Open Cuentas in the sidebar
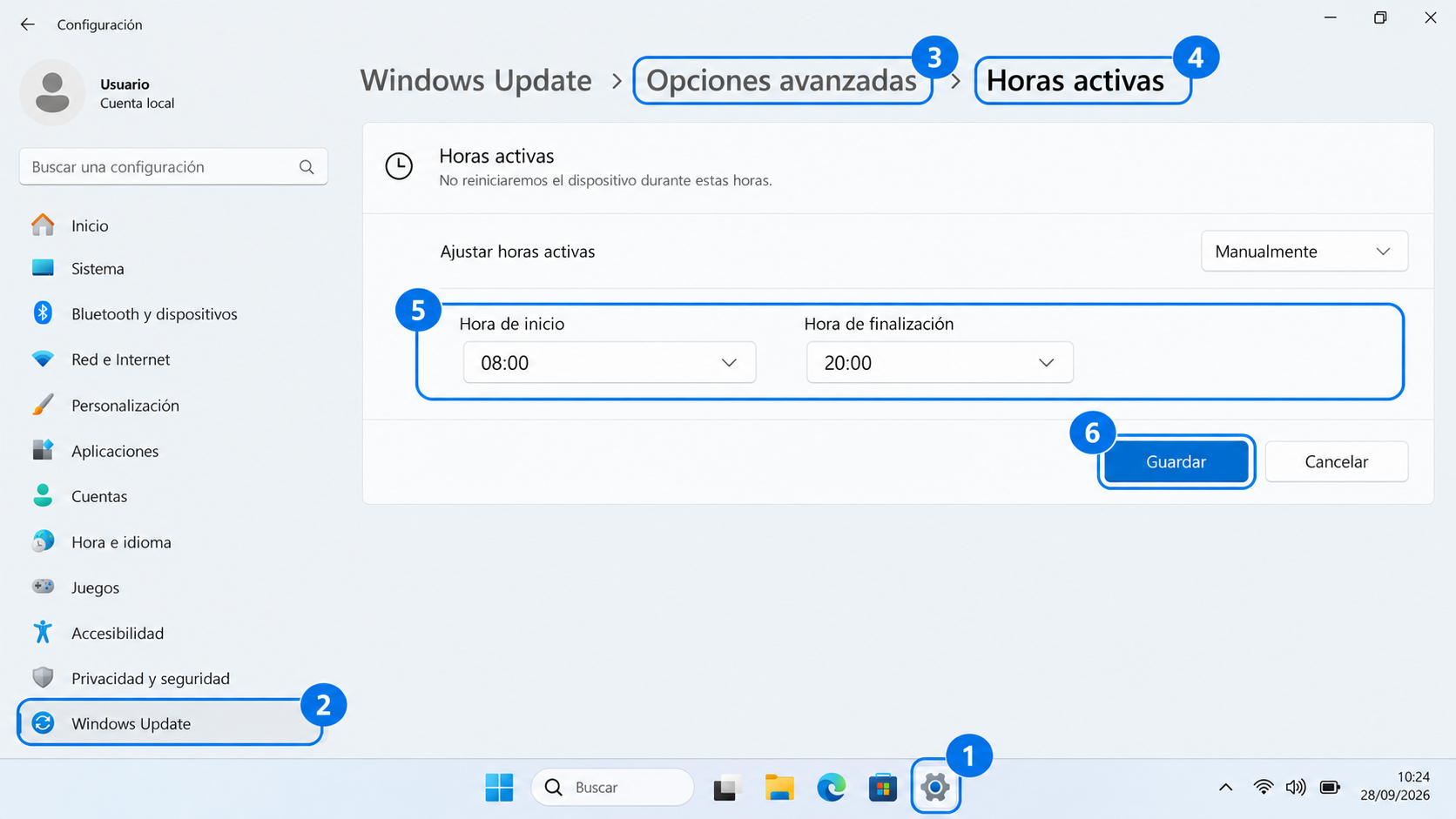This screenshot has width=1456, height=819. tap(172, 496)
